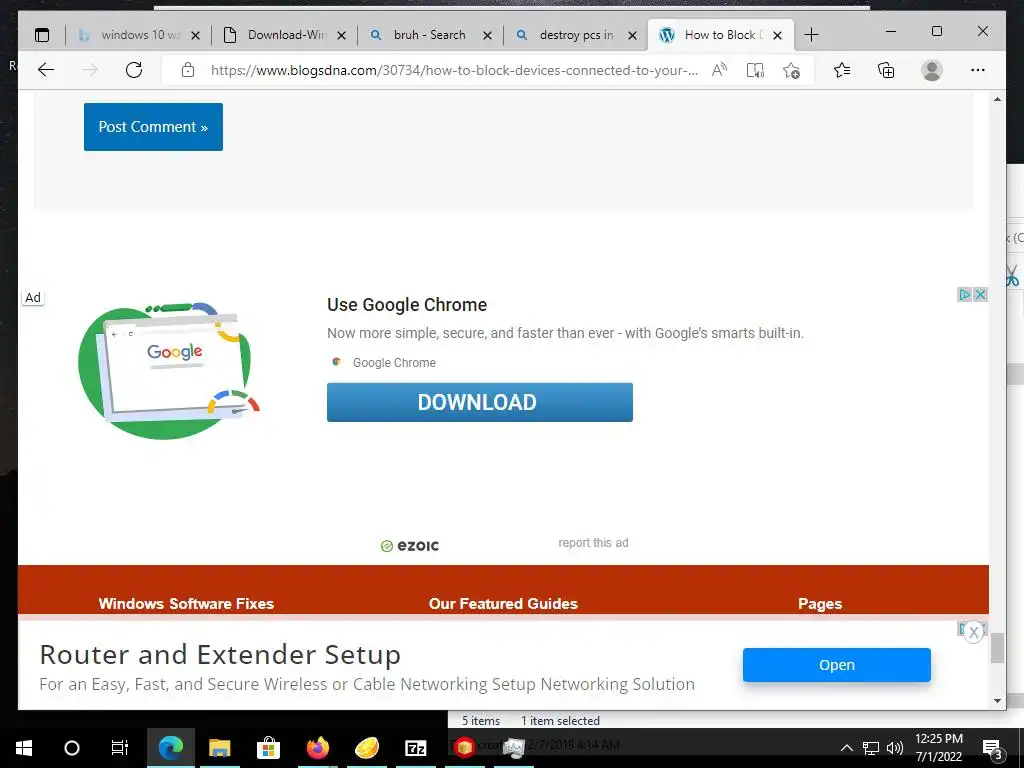Show hidden system tray icons
Screen dimensions: 1024x768
coord(846,748)
